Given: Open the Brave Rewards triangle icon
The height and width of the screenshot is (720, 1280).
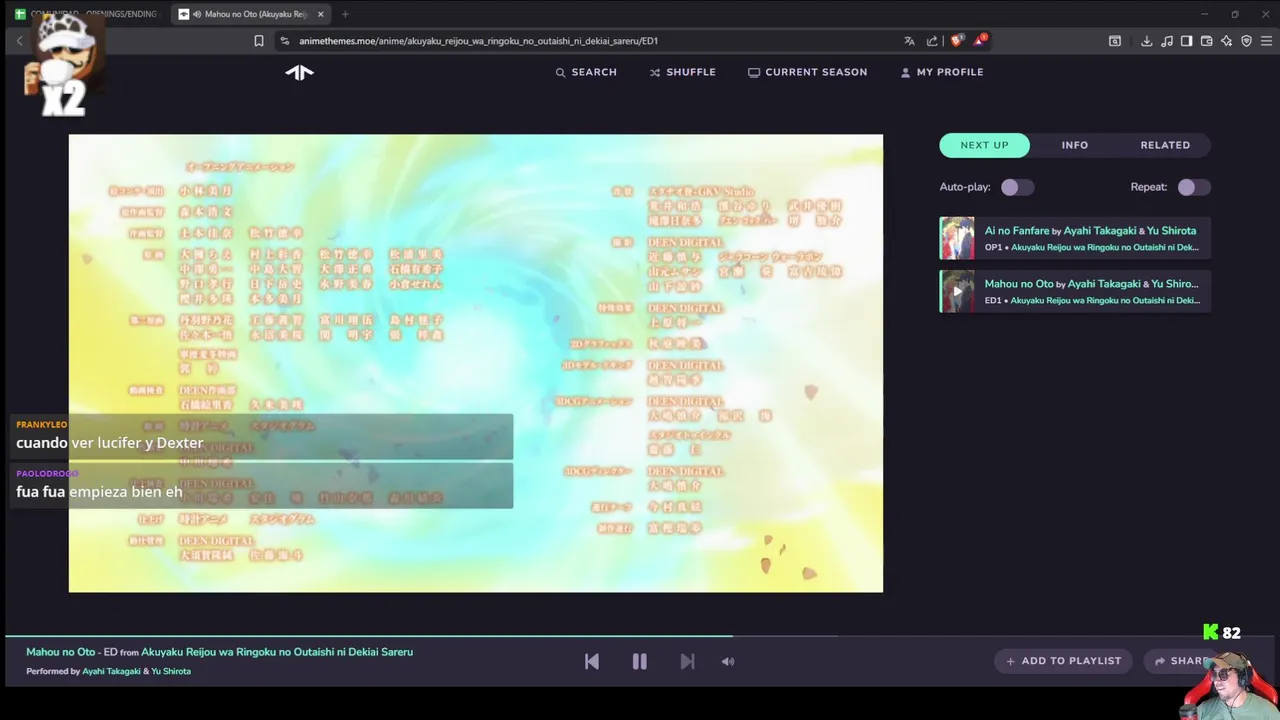Looking at the screenshot, I should (x=980, y=41).
